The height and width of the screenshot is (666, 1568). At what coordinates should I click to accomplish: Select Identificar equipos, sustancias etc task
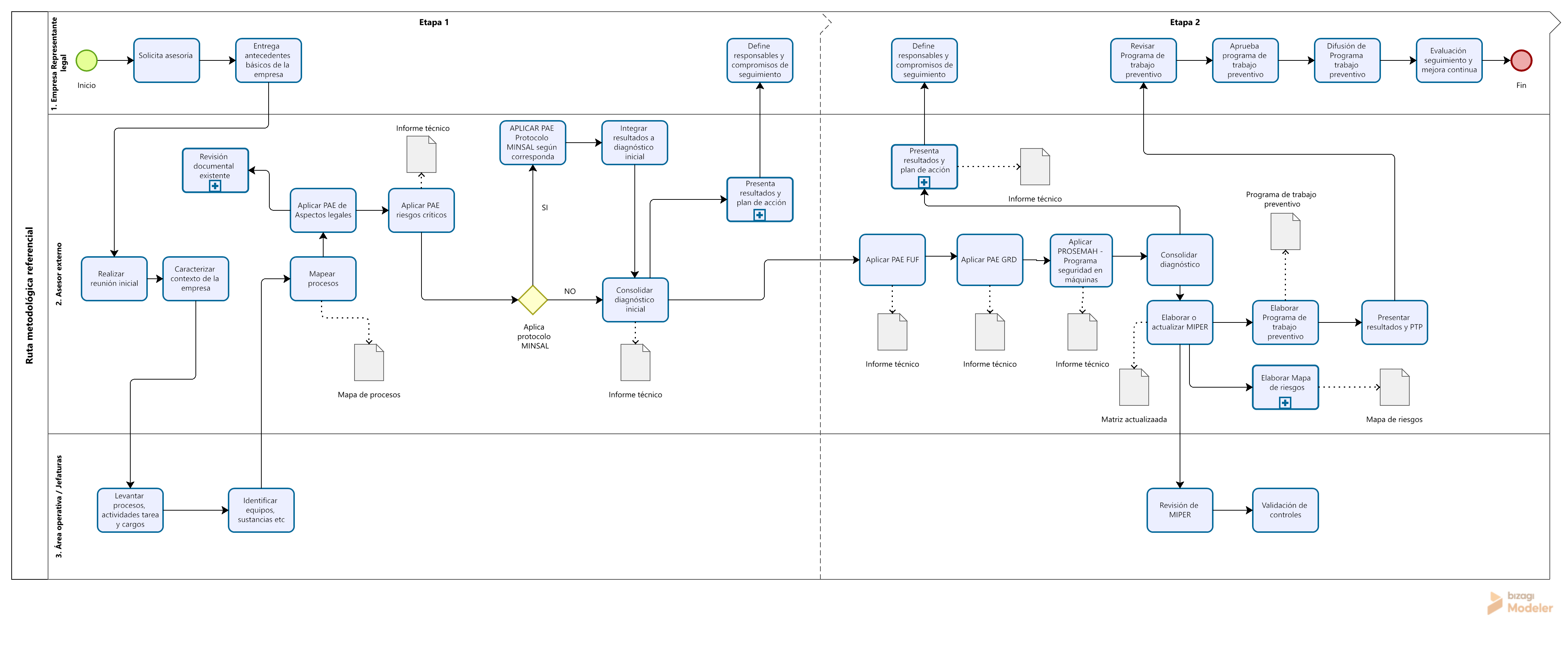[261, 510]
